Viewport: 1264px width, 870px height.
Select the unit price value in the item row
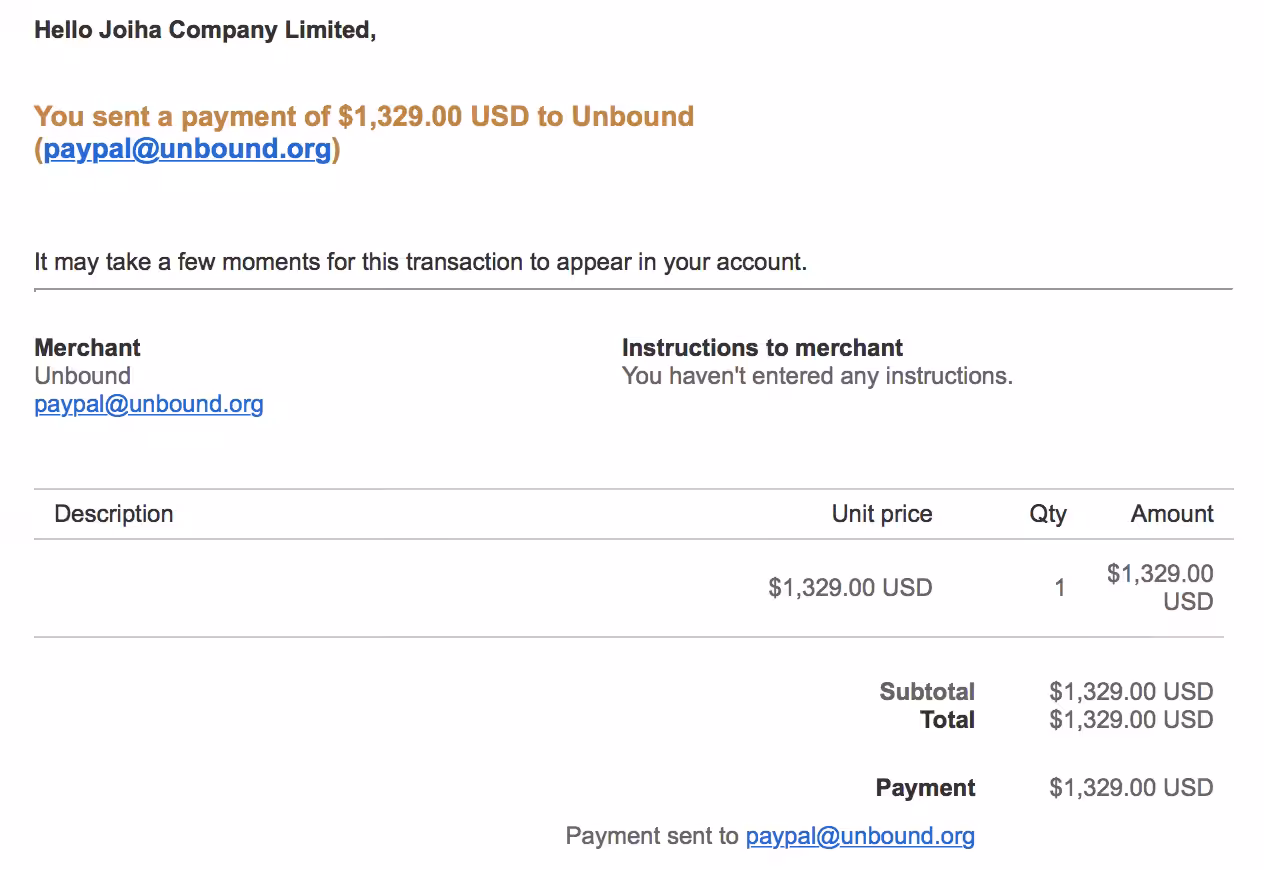(x=850, y=588)
